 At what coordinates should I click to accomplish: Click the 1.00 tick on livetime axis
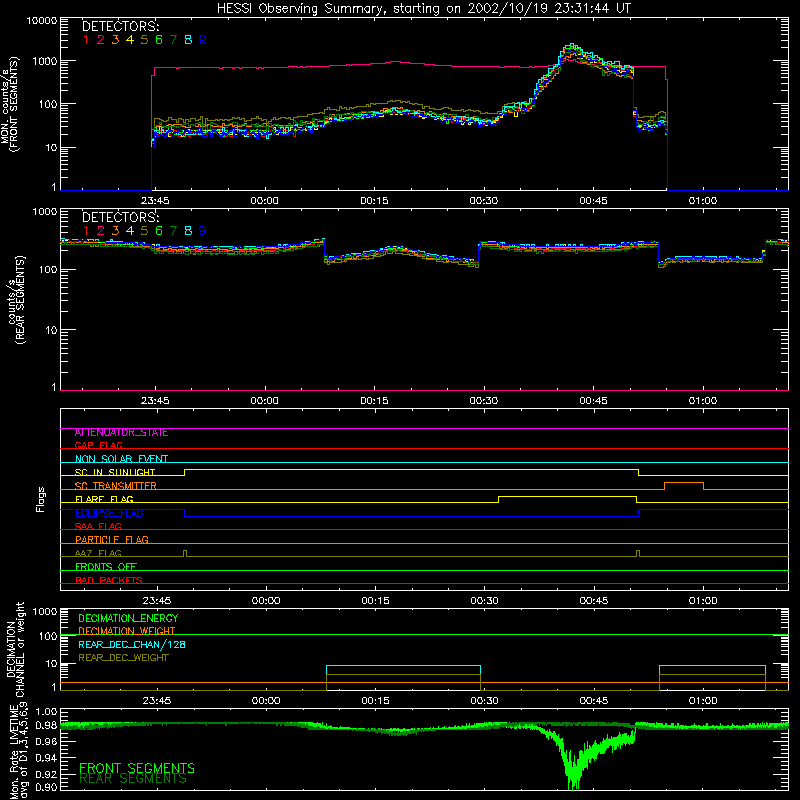click(x=46, y=711)
